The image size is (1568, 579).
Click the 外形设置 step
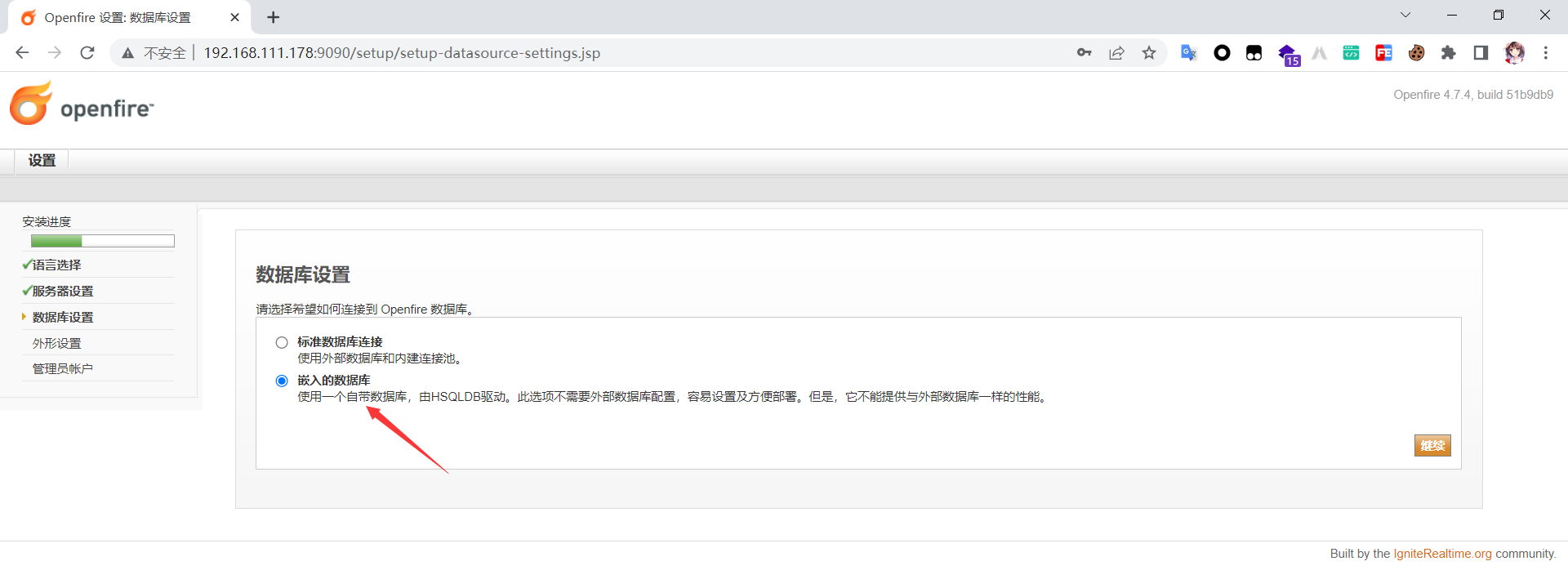coord(56,344)
